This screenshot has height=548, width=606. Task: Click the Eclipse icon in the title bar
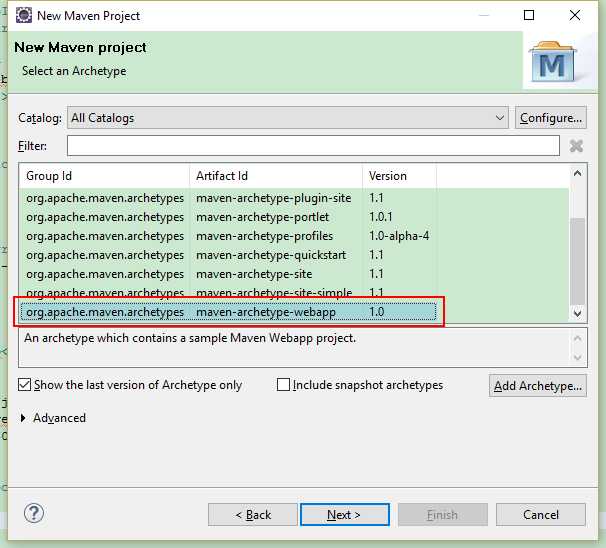(24, 15)
